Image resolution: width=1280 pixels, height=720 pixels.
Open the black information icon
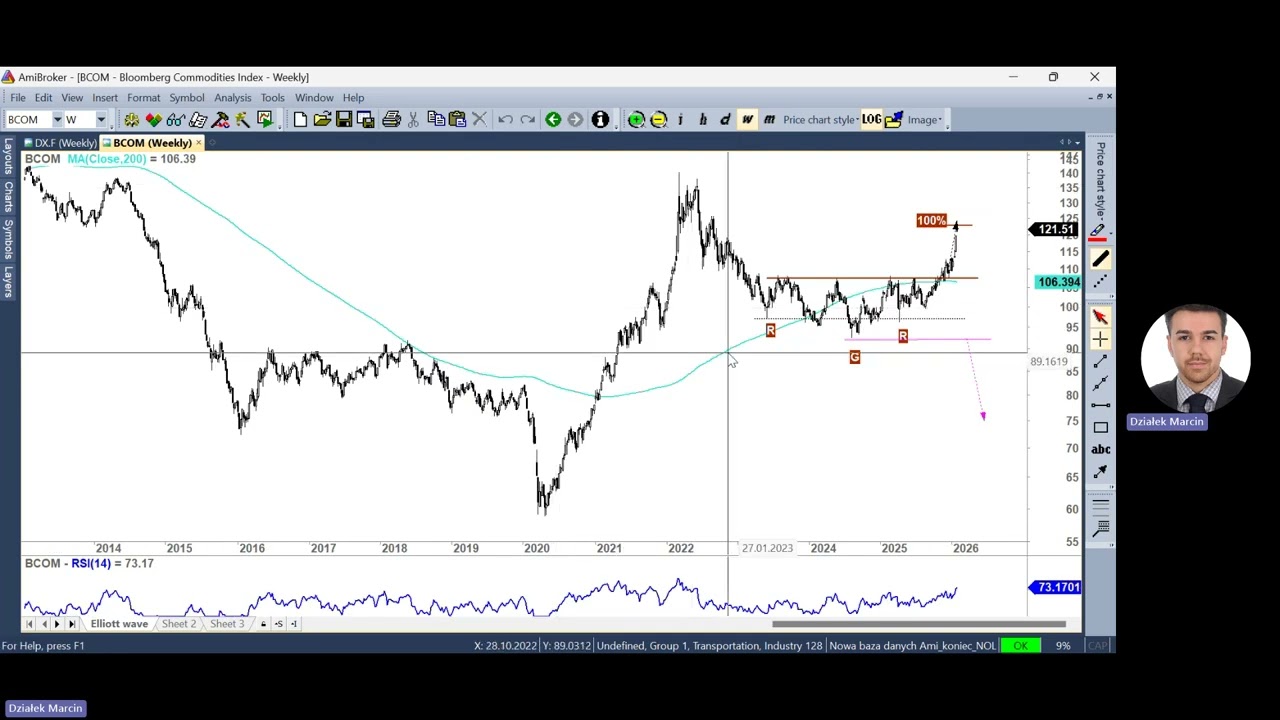(x=600, y=120)
